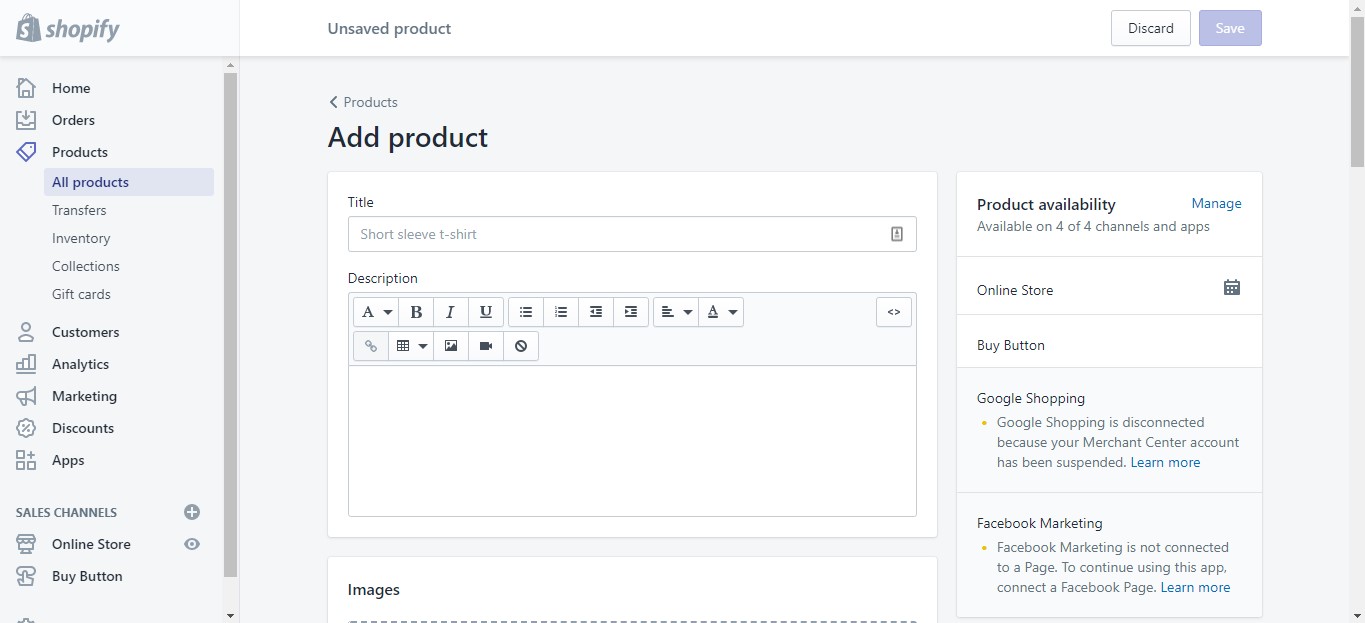1365x623 pixels.
Task: Click the clear formatting icon
Action: point(521,346)
